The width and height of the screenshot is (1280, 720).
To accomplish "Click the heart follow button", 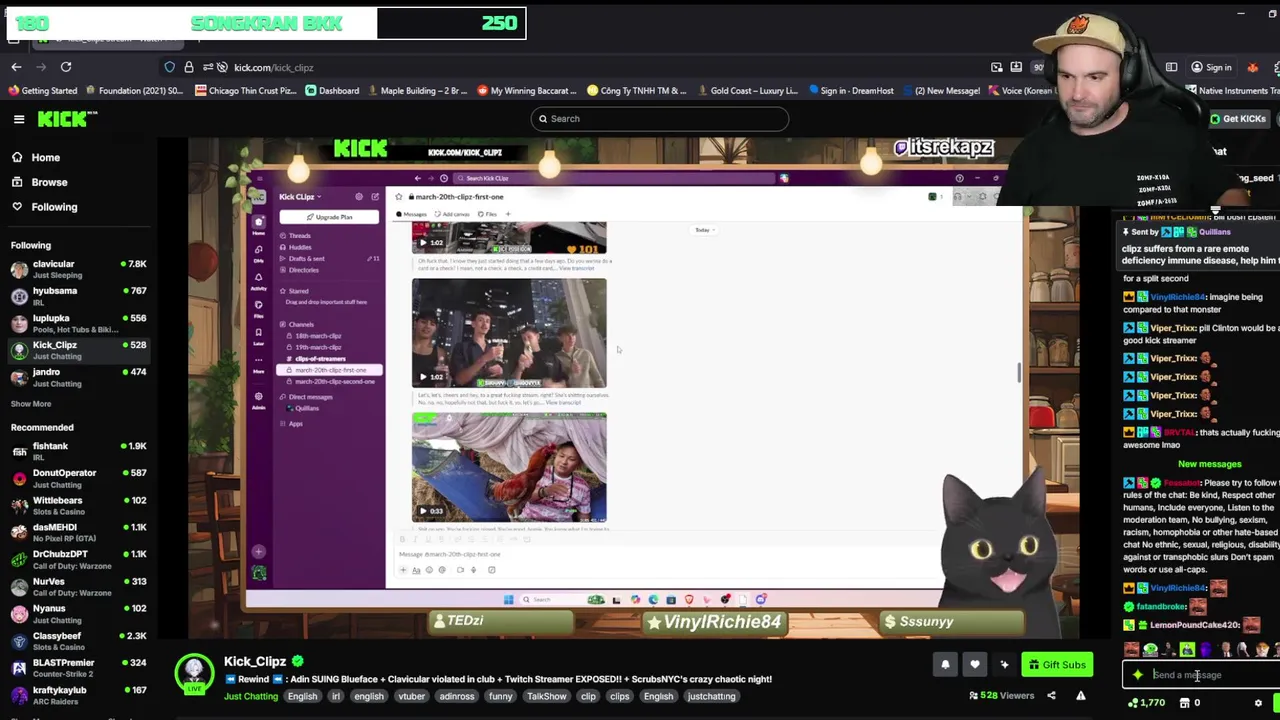I will point(975,665).
